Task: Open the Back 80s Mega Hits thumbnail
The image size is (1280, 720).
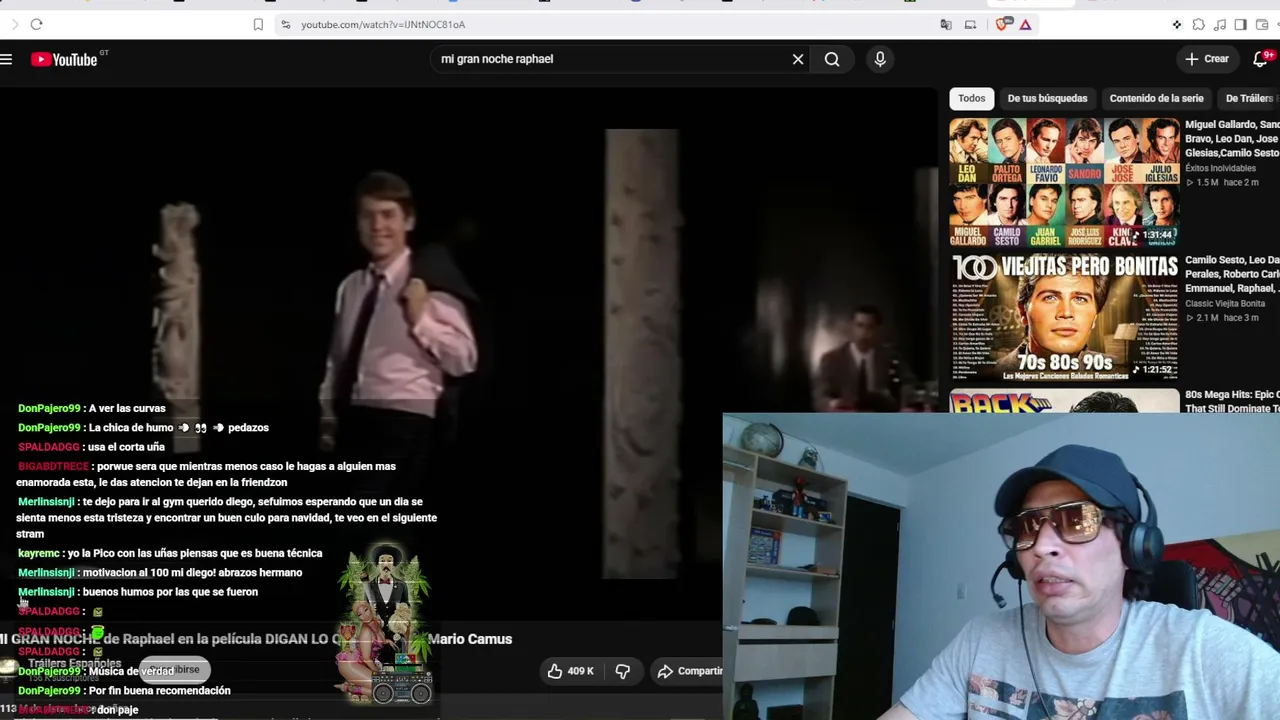Action: pyautogui.click(x=1064, y=400)
